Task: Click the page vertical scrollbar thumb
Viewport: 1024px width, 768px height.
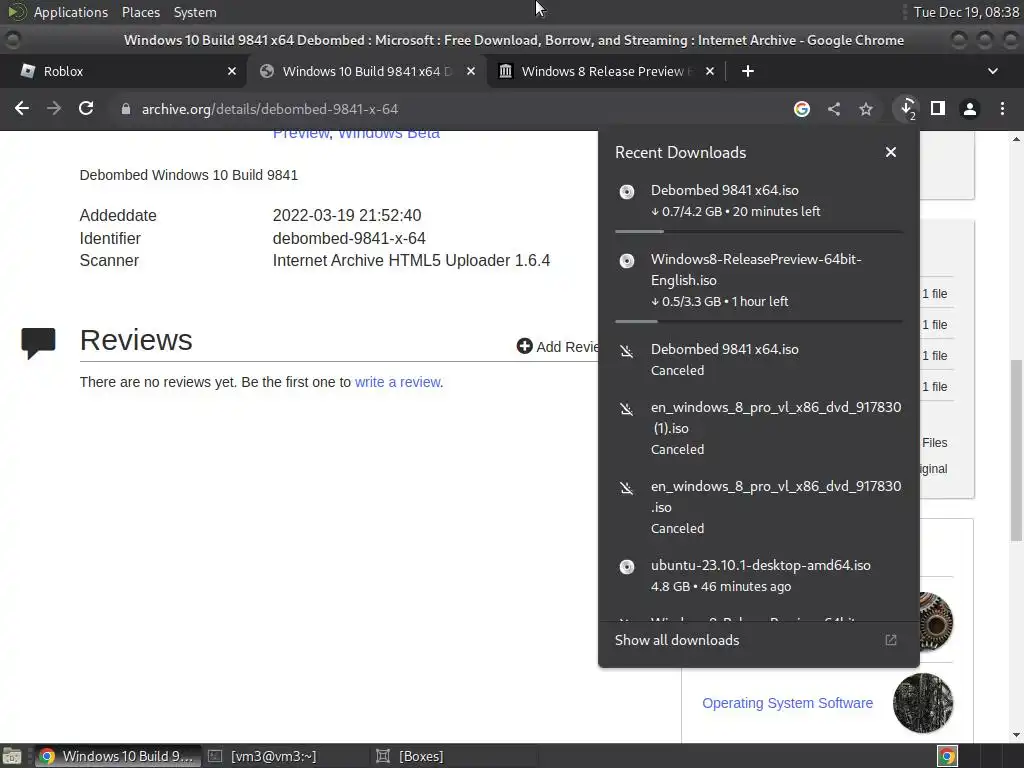Action: tap(1016, 450)
